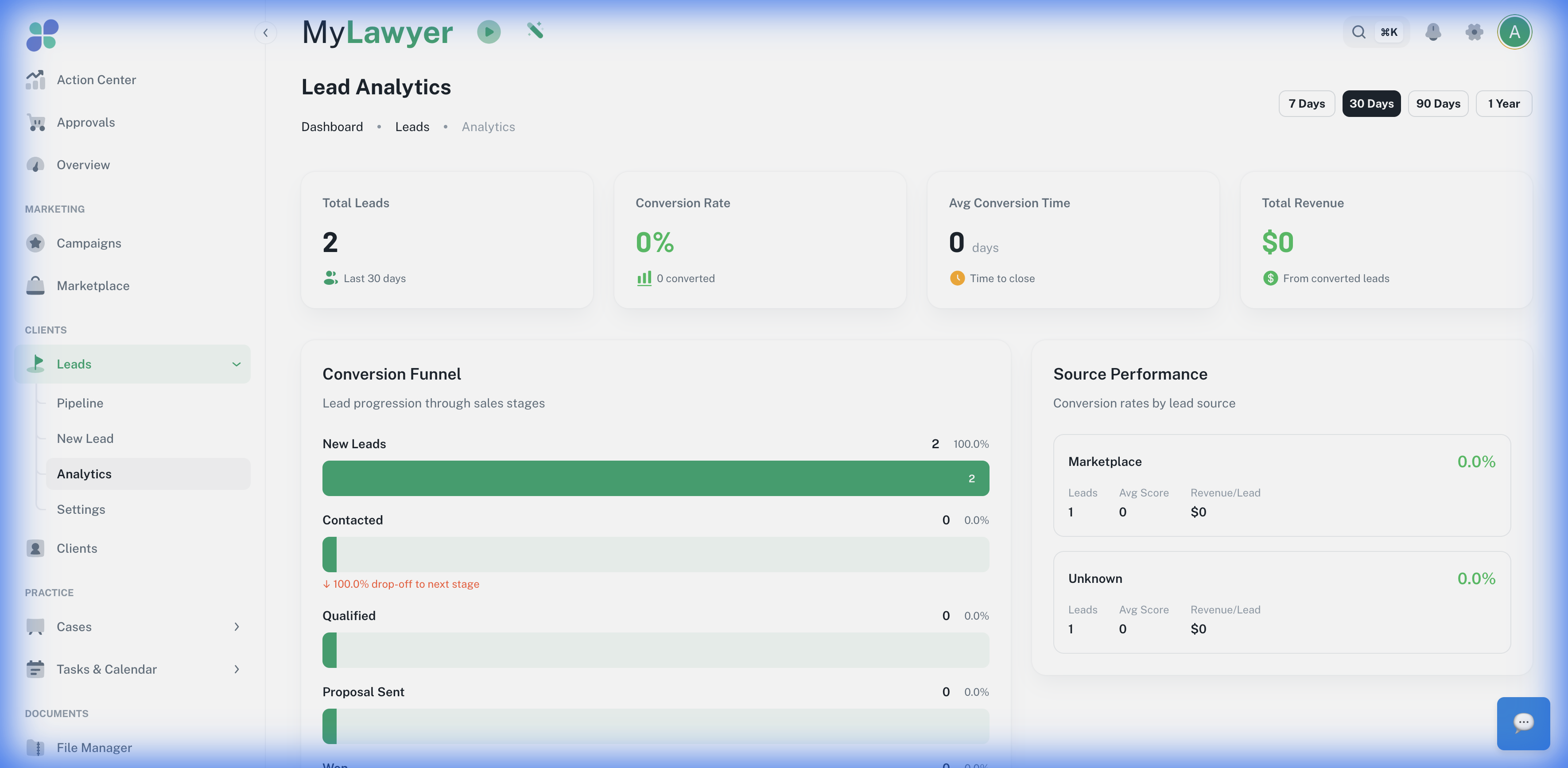Image resolution: width=1568 pixels, height=768 pixels.
Task: Open File Manager in sidebar
Action: pos(132,747)
